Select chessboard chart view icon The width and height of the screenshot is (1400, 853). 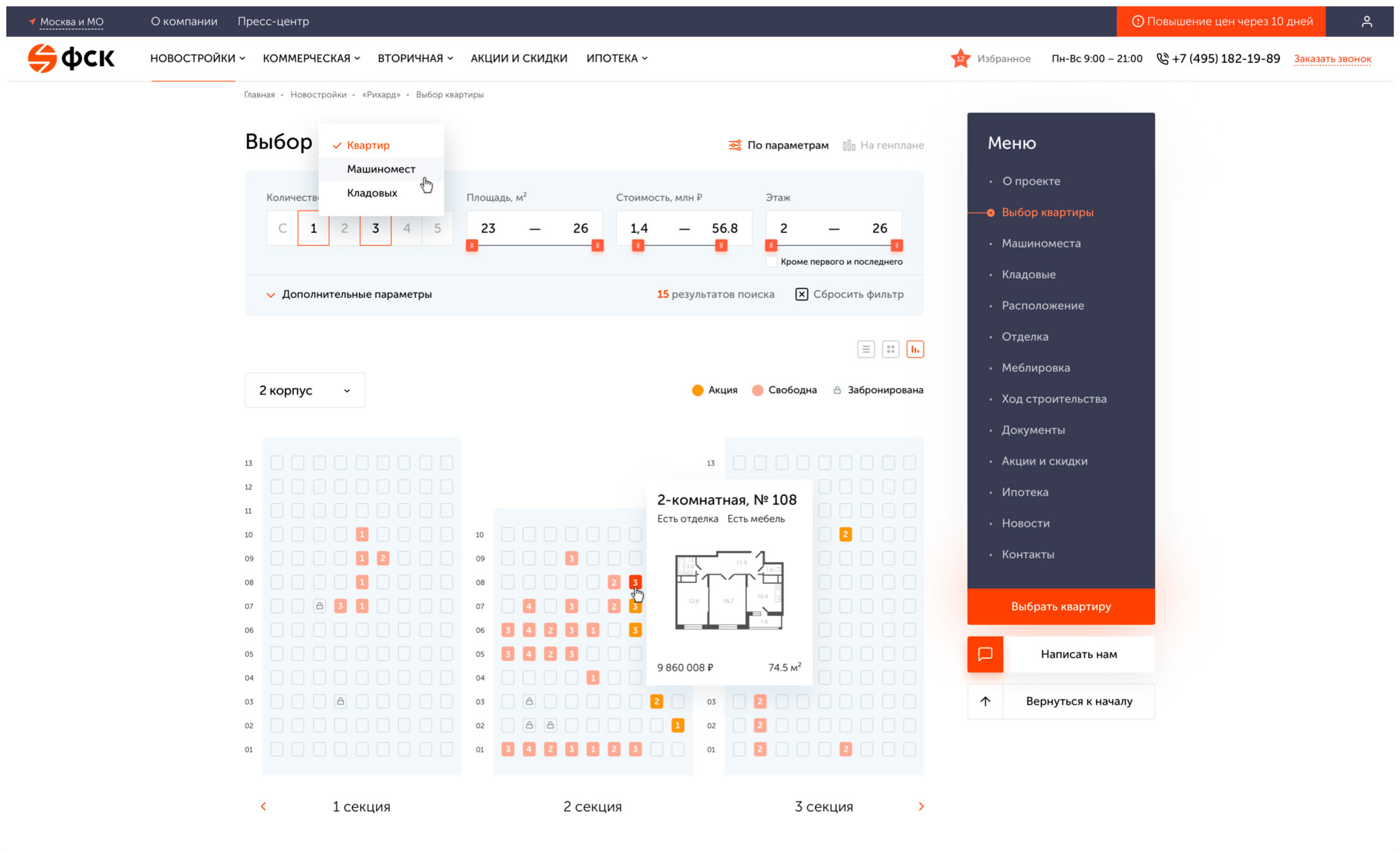(915, 349)
